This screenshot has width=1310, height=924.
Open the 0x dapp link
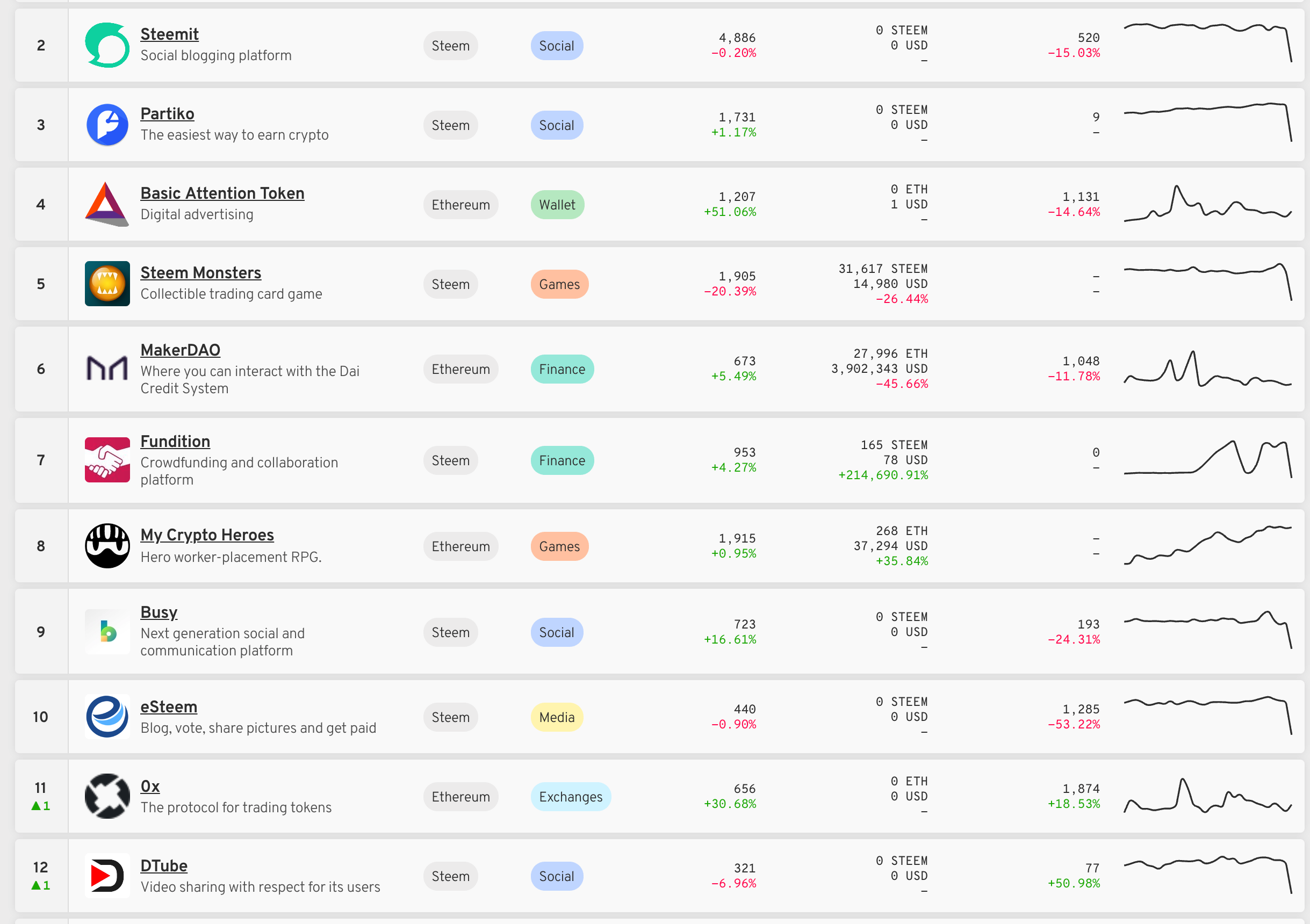(150, 786)
